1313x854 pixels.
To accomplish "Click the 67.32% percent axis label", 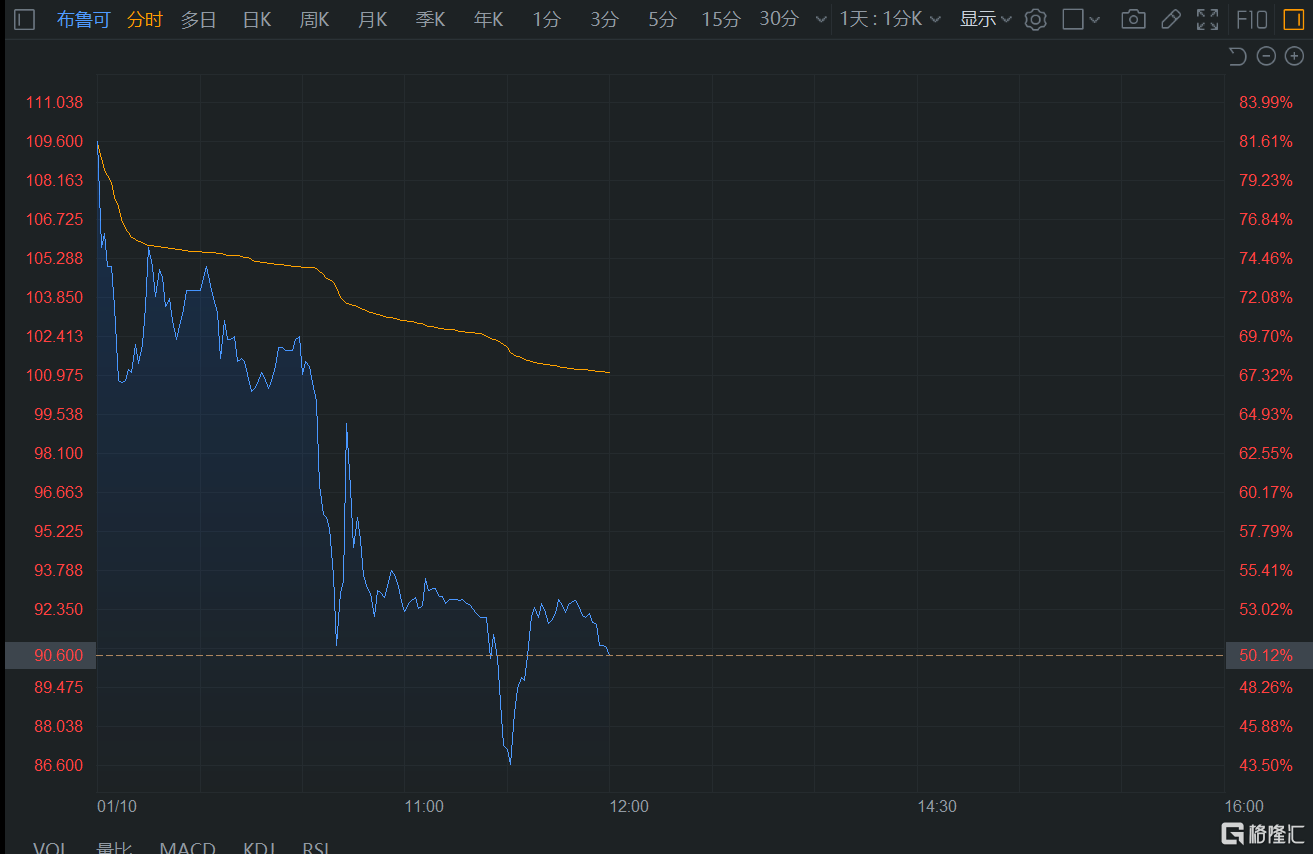I will [1266, 375].
